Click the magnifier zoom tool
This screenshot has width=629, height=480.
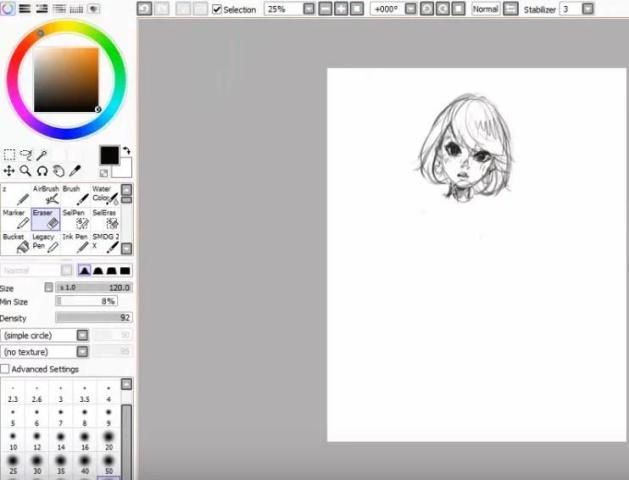[26, 171]
